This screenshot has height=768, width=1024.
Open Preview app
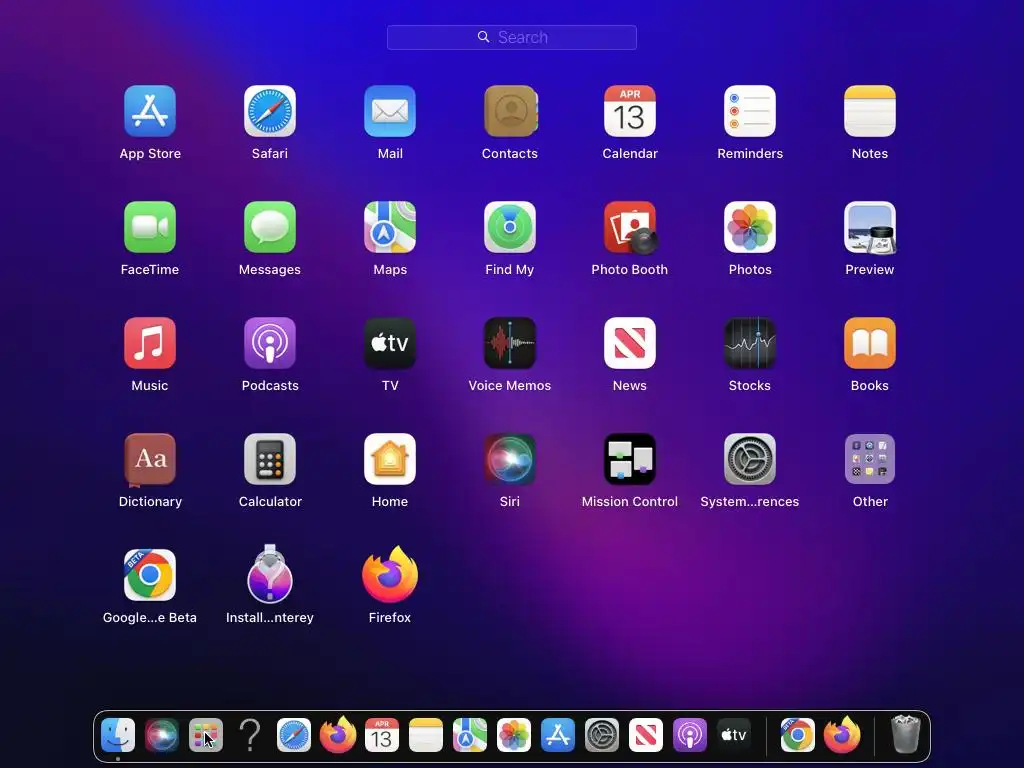pyautogui.click(x=870, y=227)
